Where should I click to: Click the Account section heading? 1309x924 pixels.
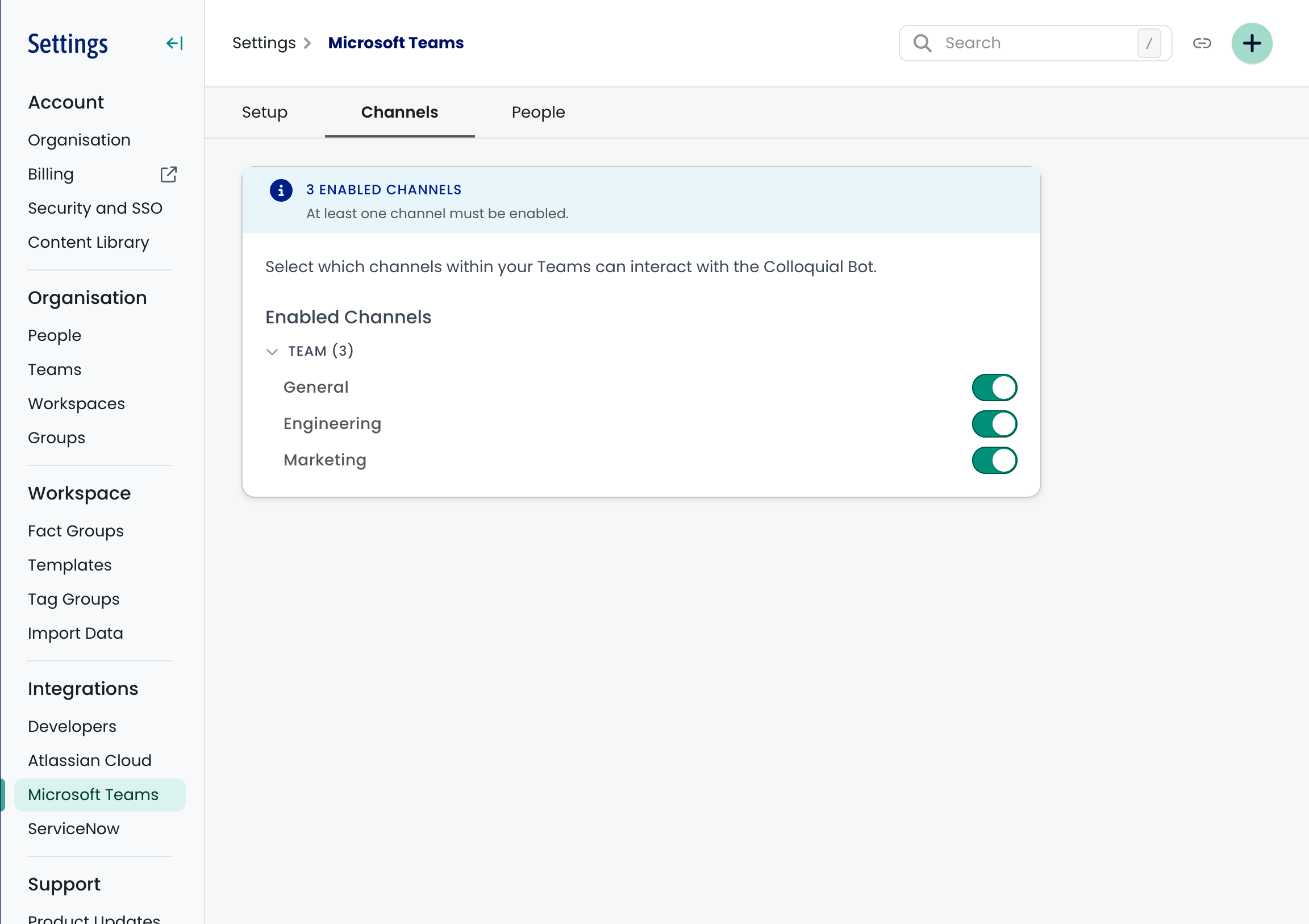pos(66,103)
